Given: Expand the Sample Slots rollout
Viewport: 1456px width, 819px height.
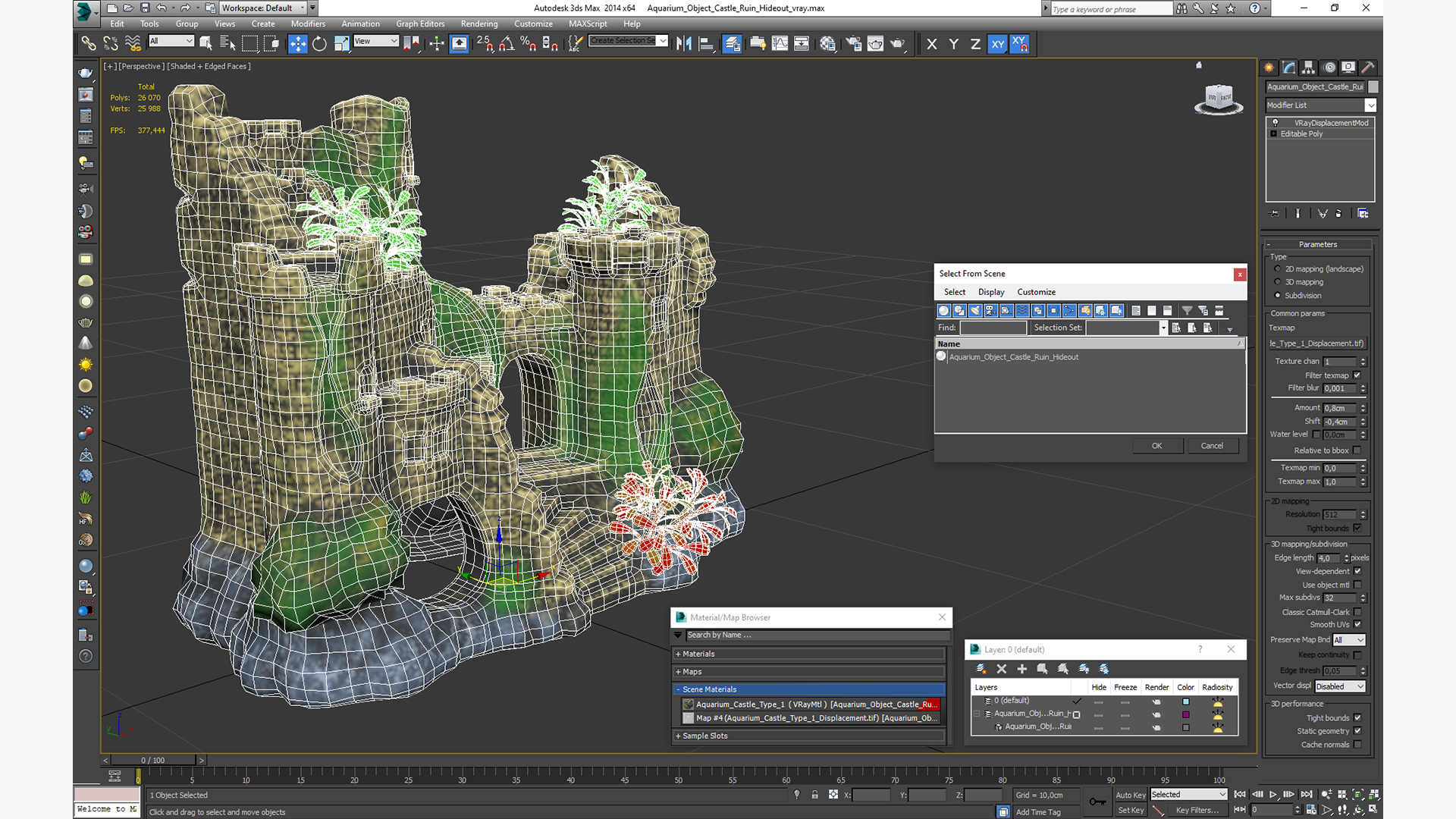Looking at the screenshot, I should pos(809,736).
